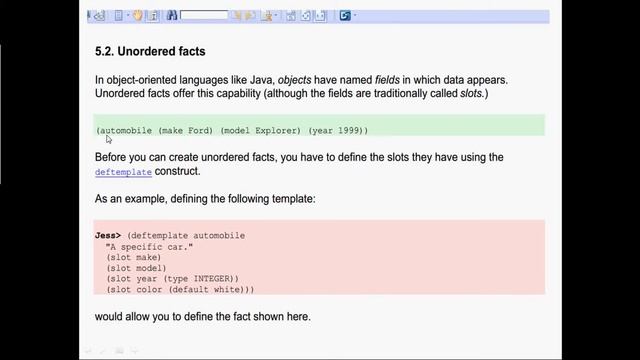This screenshot has width=640, height=360.
Task: Click the automobile fact code line
Action: [232, 131]
